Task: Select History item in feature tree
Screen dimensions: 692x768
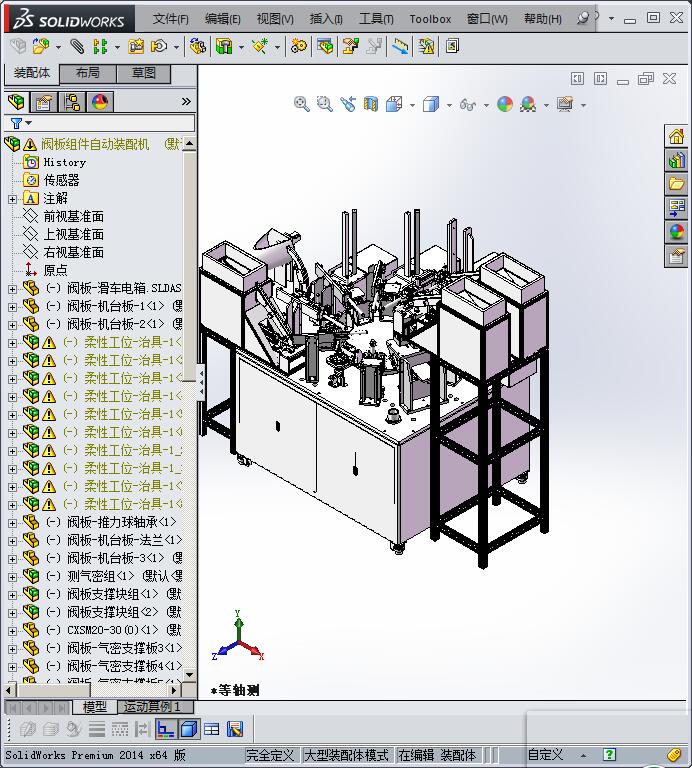Action: click(64, 162)
